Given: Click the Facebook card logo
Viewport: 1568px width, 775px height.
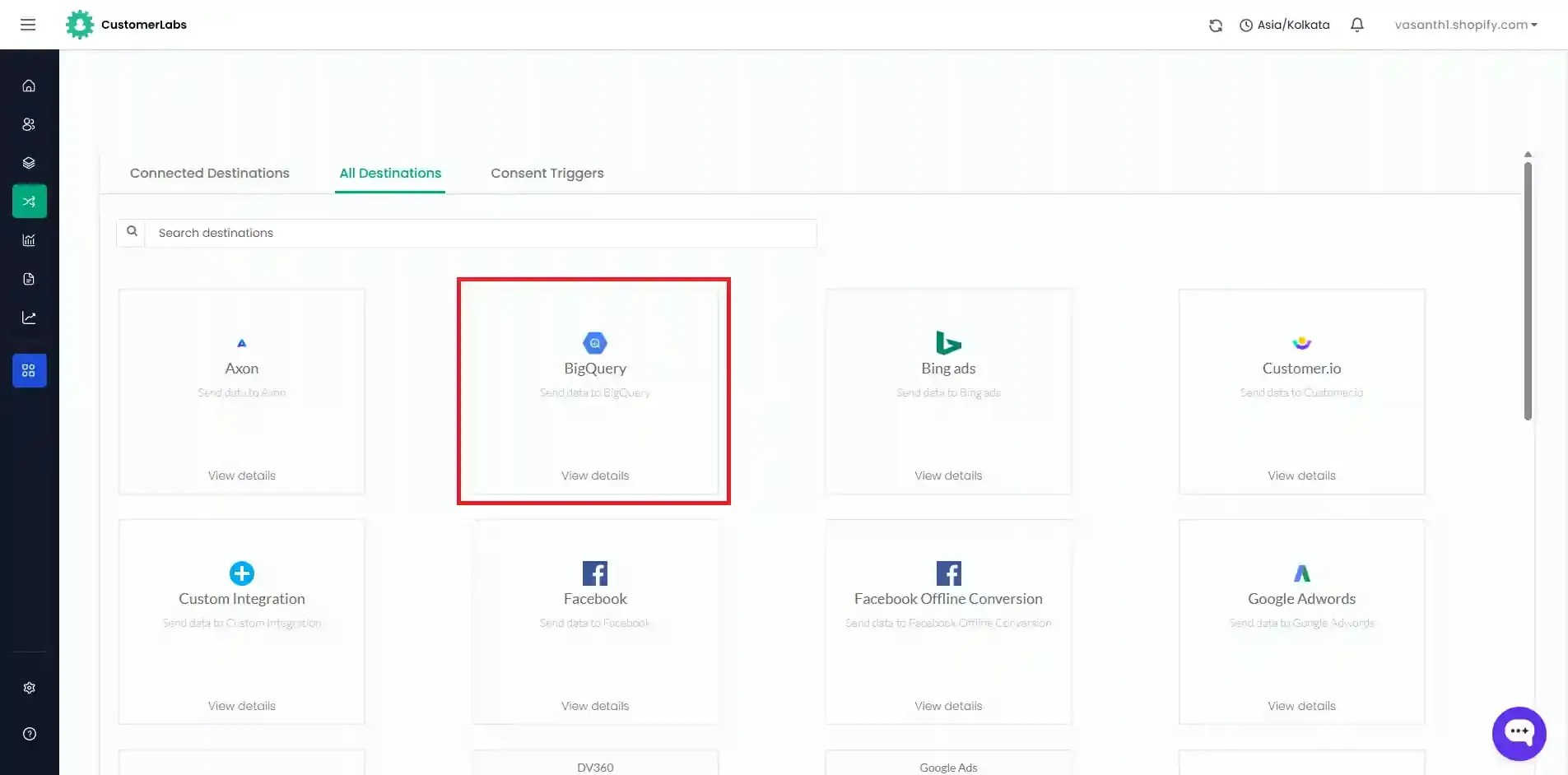Looking at the screenshot, I should click(x=595, y=573).
